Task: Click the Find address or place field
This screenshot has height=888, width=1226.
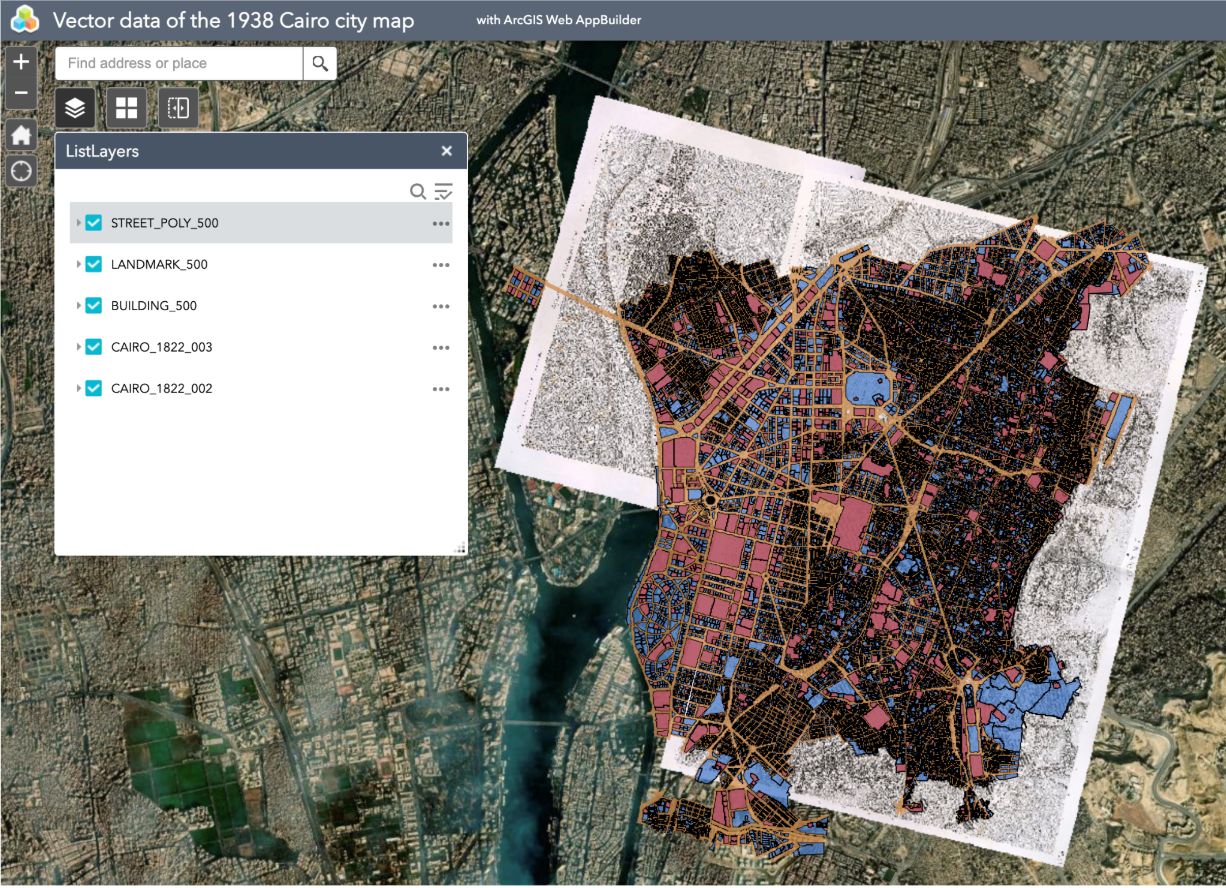Action: (180, 63)
